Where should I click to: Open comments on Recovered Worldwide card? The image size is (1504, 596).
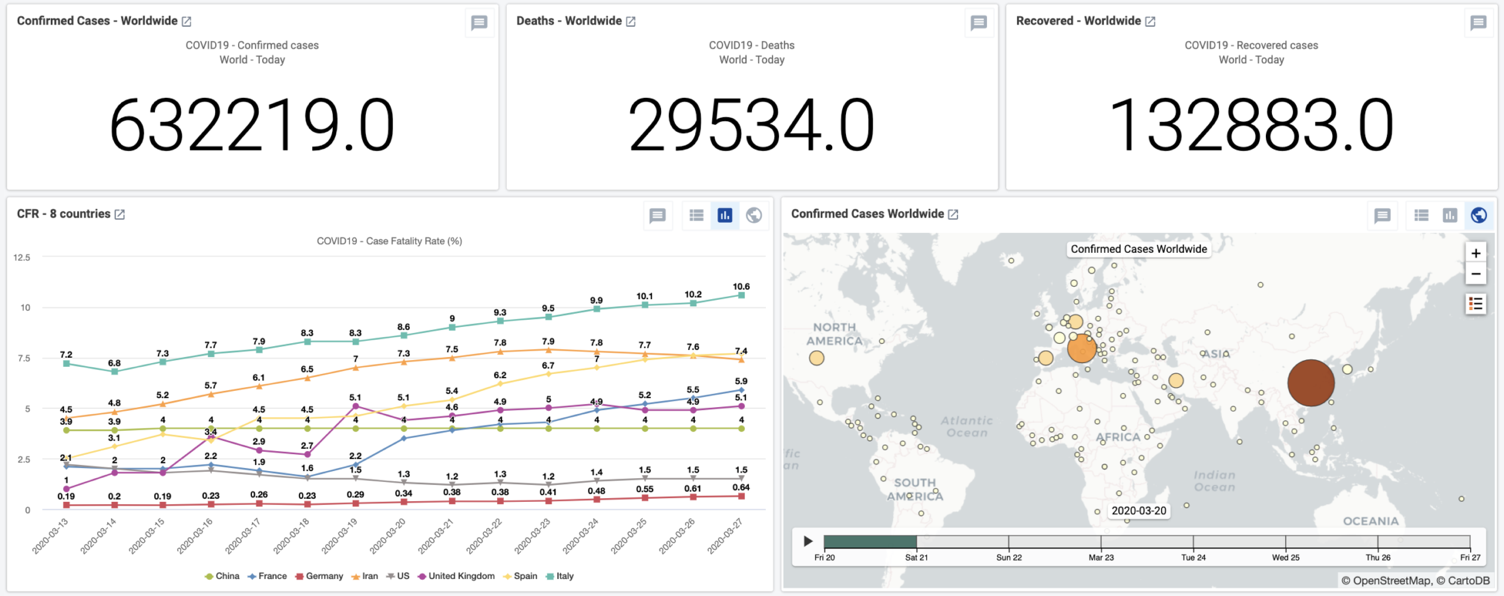click(x=1477, y=23)
